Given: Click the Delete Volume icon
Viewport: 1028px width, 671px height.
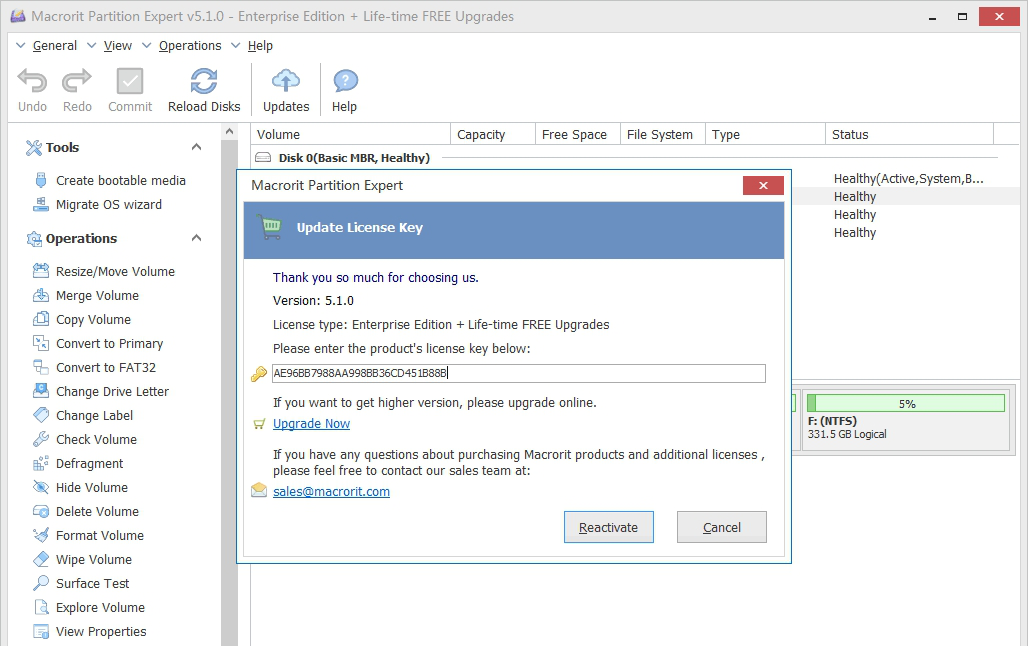Looking at the screenshot, I should click(41, 511).
